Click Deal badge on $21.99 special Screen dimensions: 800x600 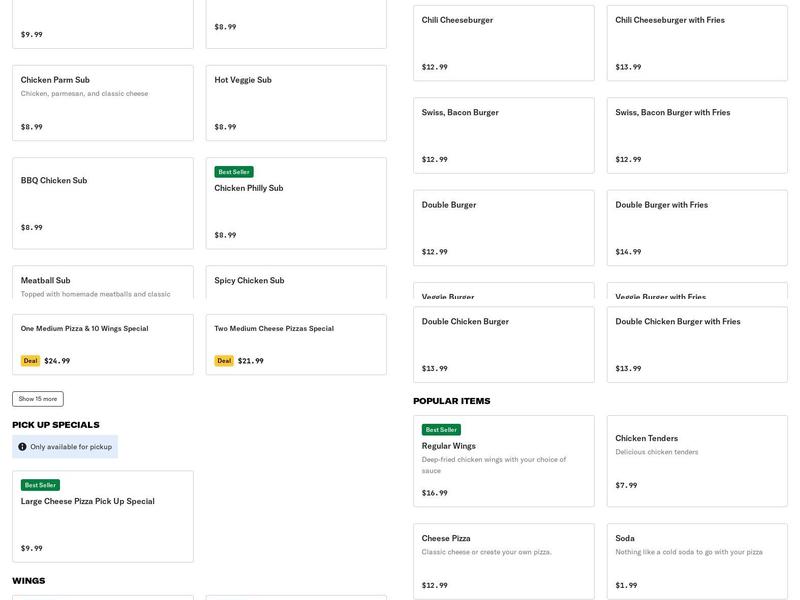point(224,361)
